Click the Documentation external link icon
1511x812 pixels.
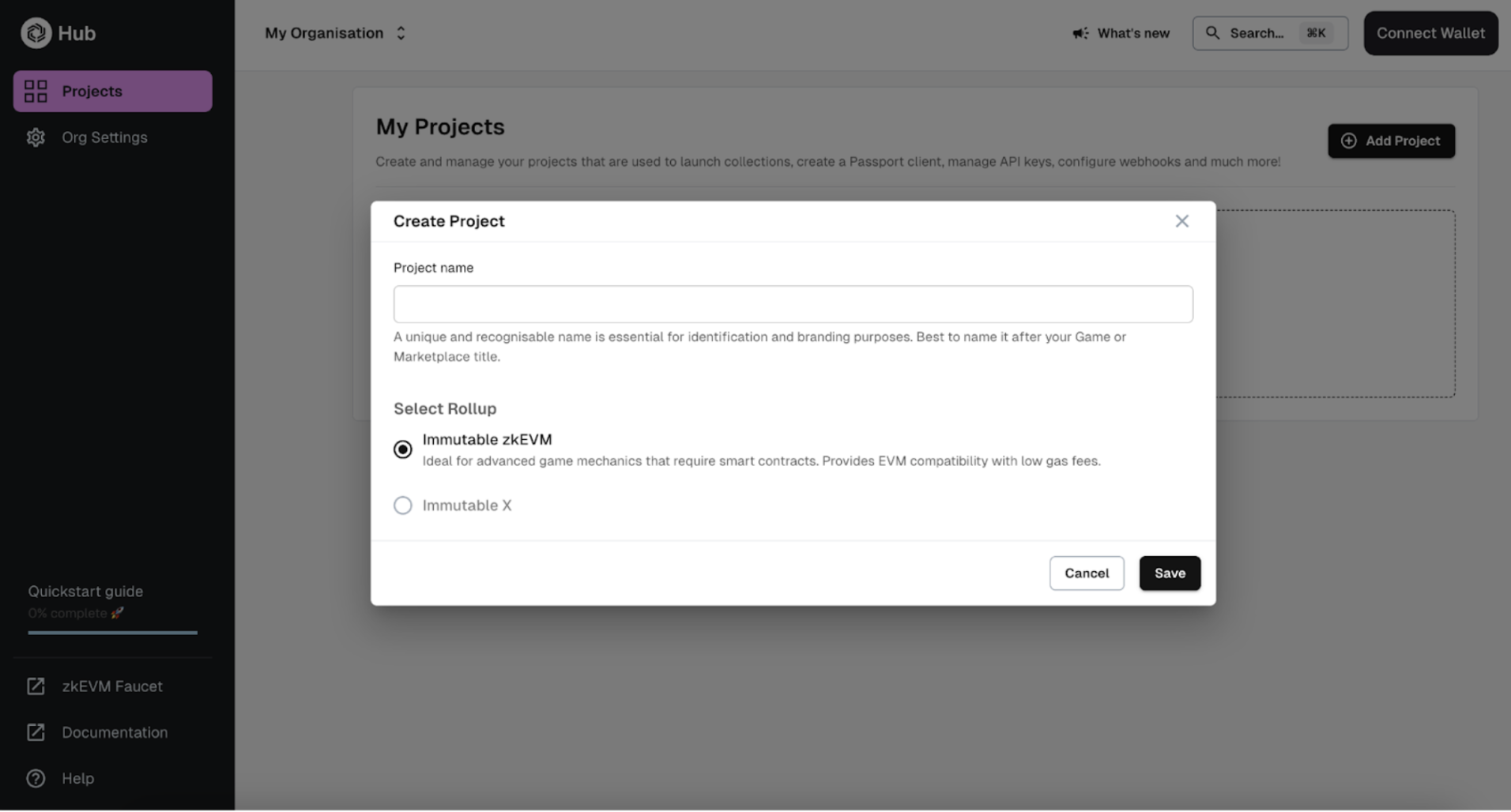click(x=36, y=732)
